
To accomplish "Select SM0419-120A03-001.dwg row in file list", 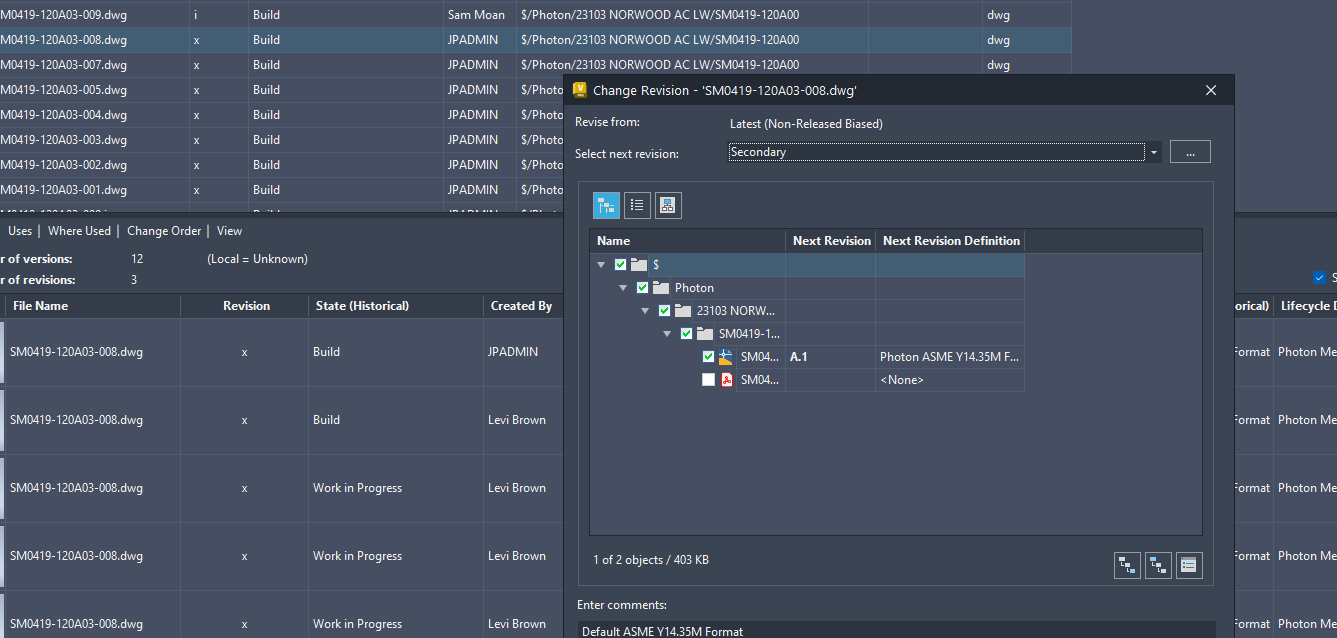I will click(x=282, y=190).
